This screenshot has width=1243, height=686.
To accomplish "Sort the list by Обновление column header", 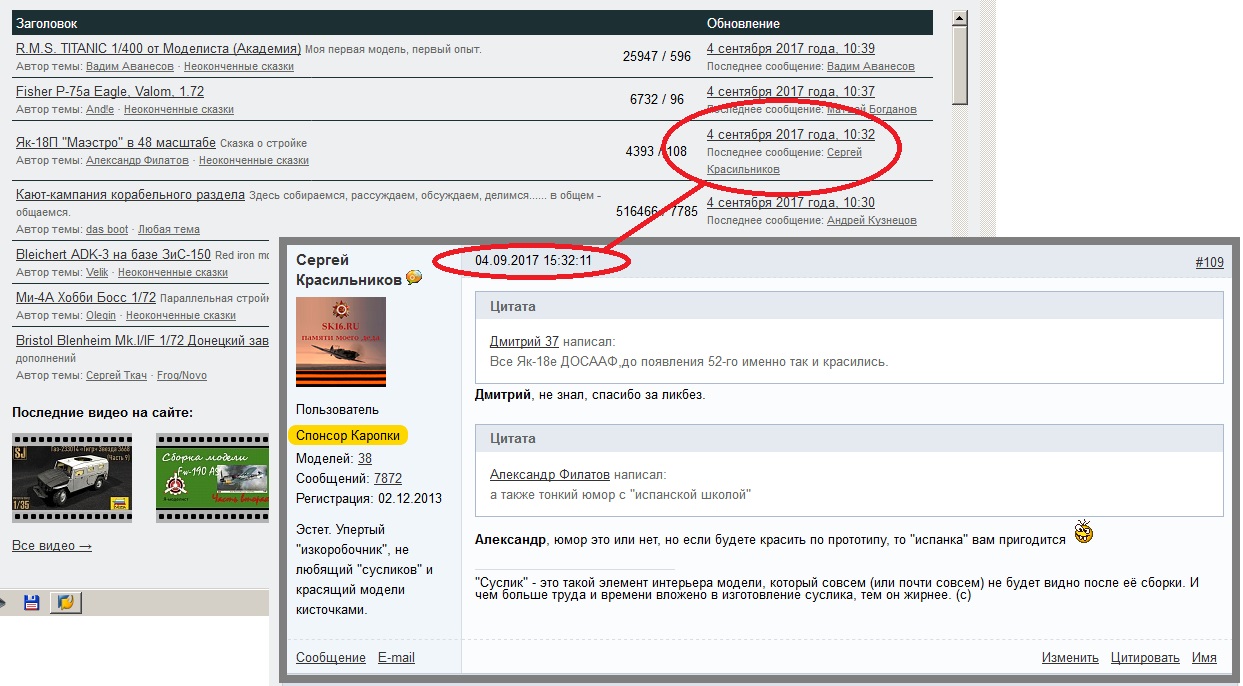I will (743, 23).
